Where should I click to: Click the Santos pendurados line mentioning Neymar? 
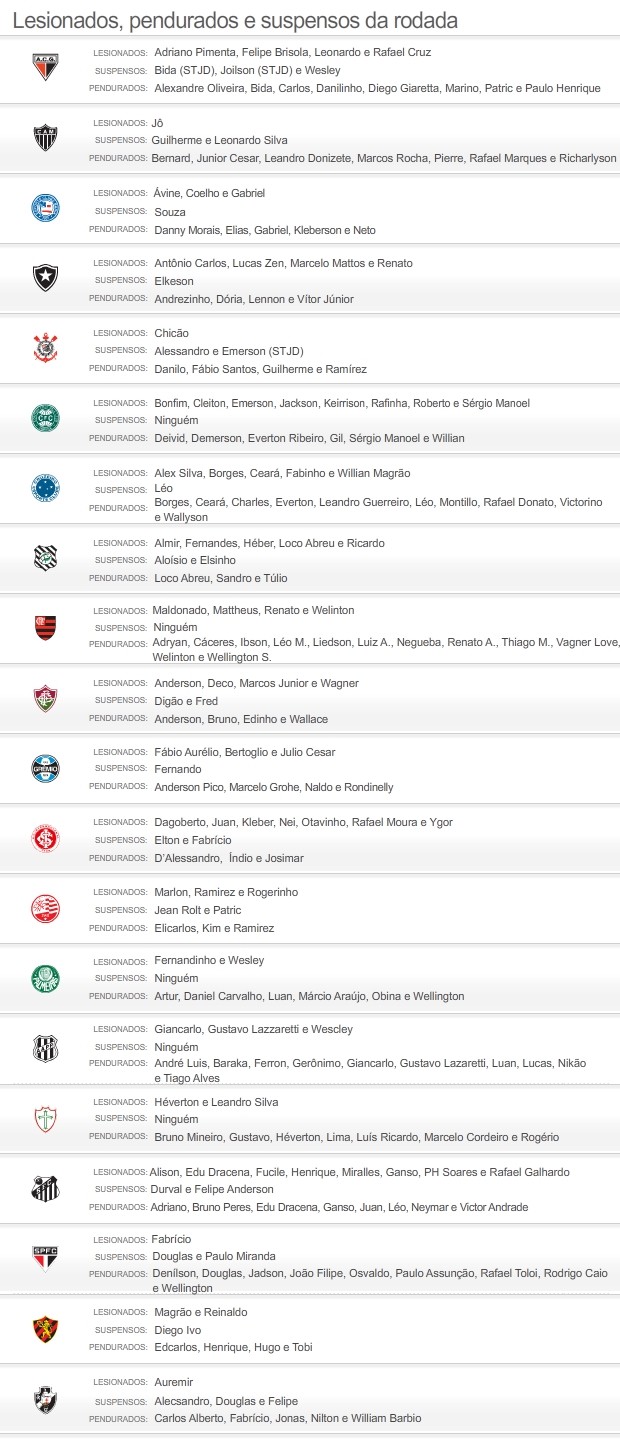point(341,1207)
